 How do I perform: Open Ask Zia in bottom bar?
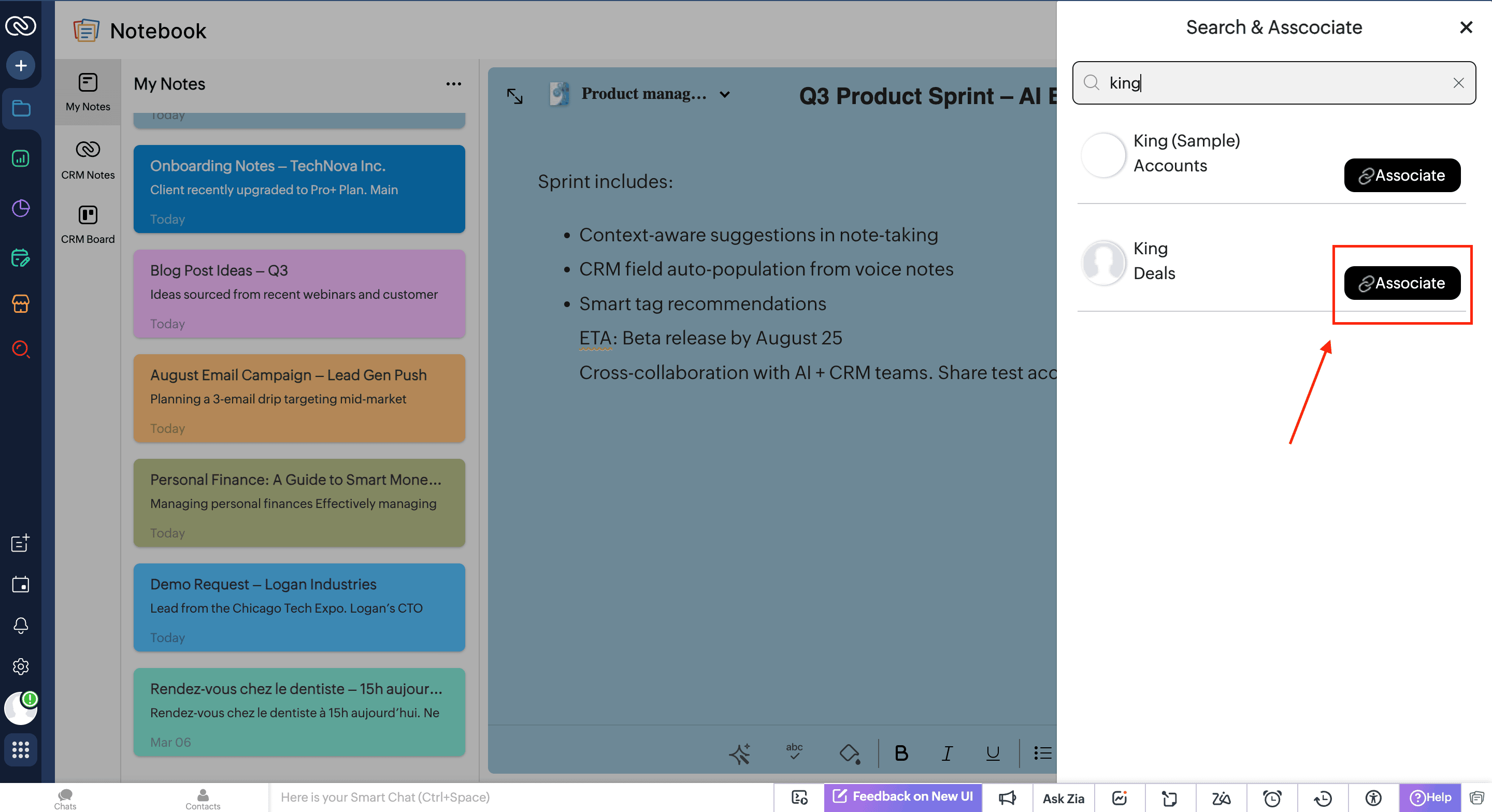click(1063, 798)
